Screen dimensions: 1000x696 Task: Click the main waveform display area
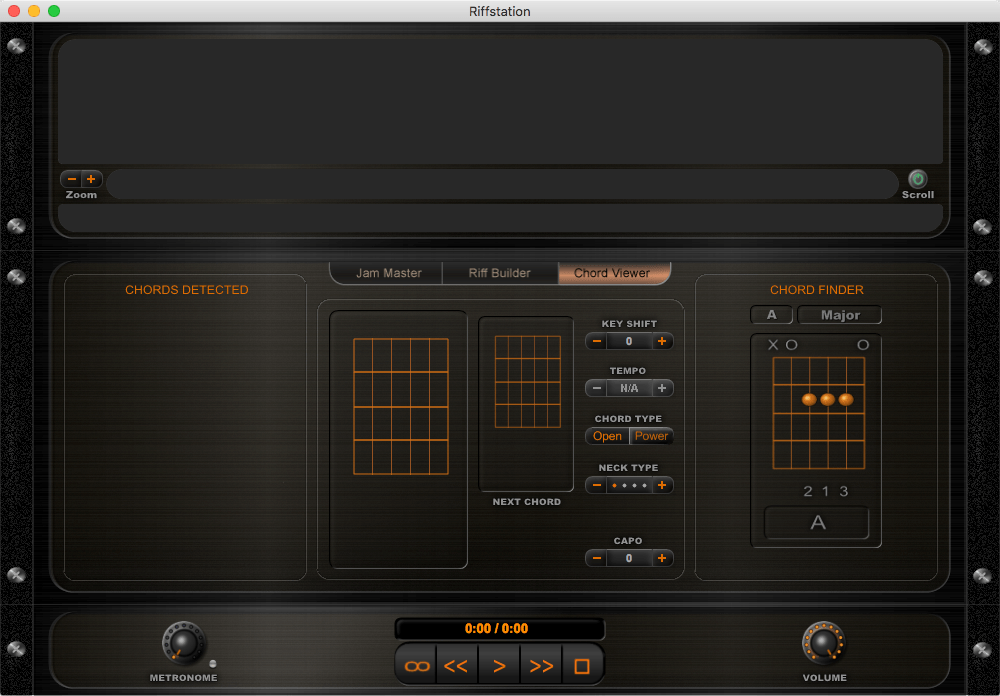tap(501, 102)
